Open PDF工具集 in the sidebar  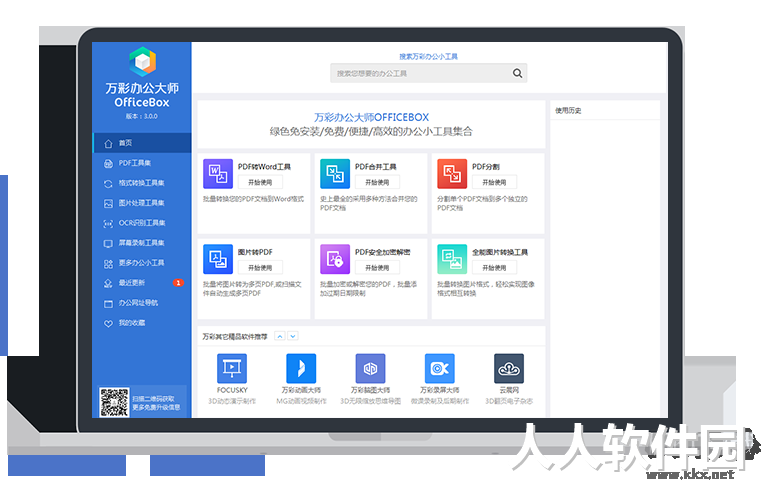coord(142,163)
